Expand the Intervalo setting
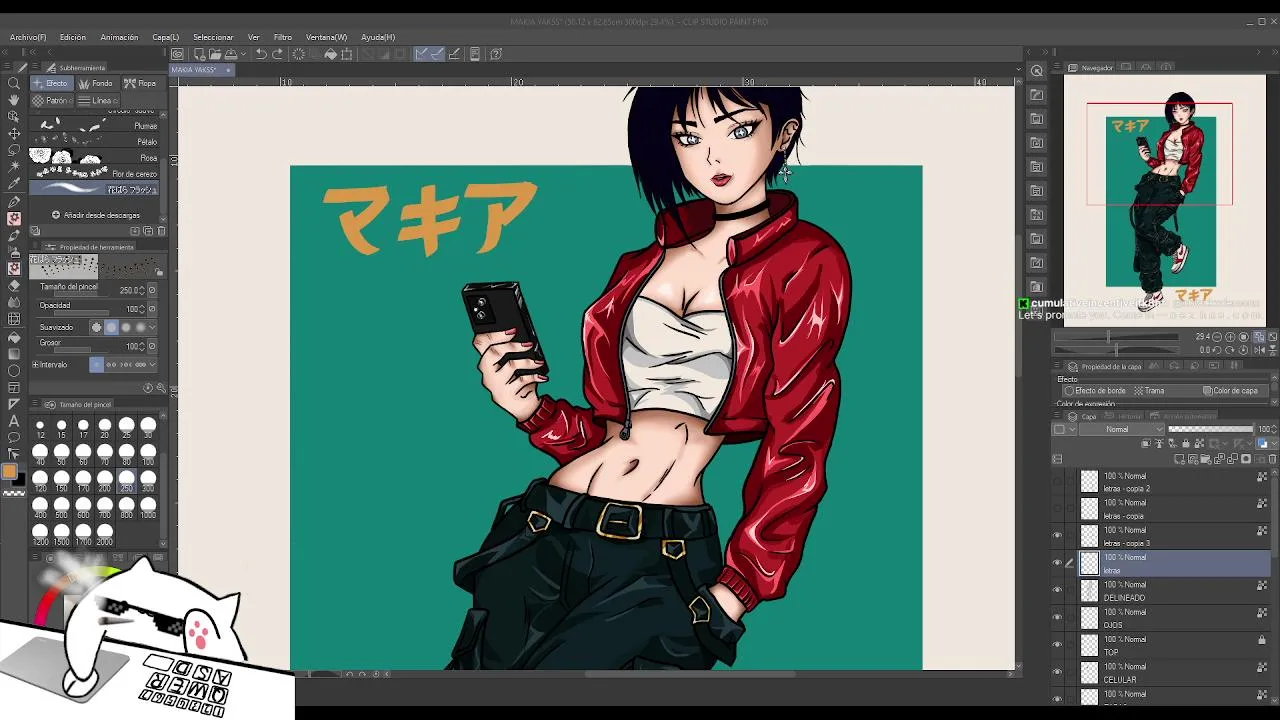 [x=35, y=365]
